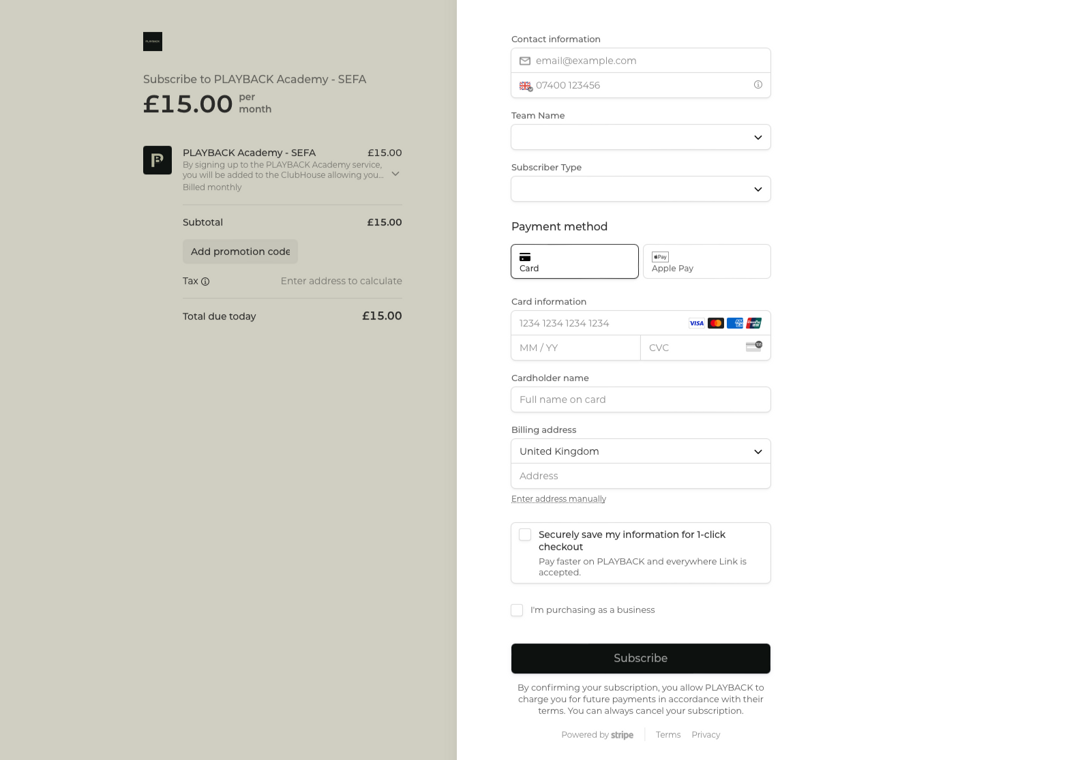
Task: Click the Visa card brand icon
Action: [x=696, y=322]
